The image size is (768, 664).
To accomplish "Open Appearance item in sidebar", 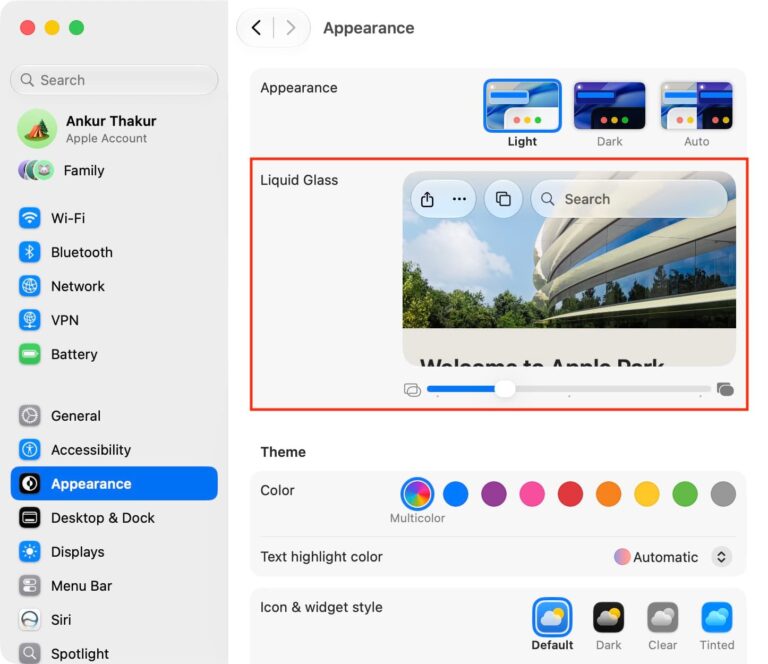I will (114, 484).
